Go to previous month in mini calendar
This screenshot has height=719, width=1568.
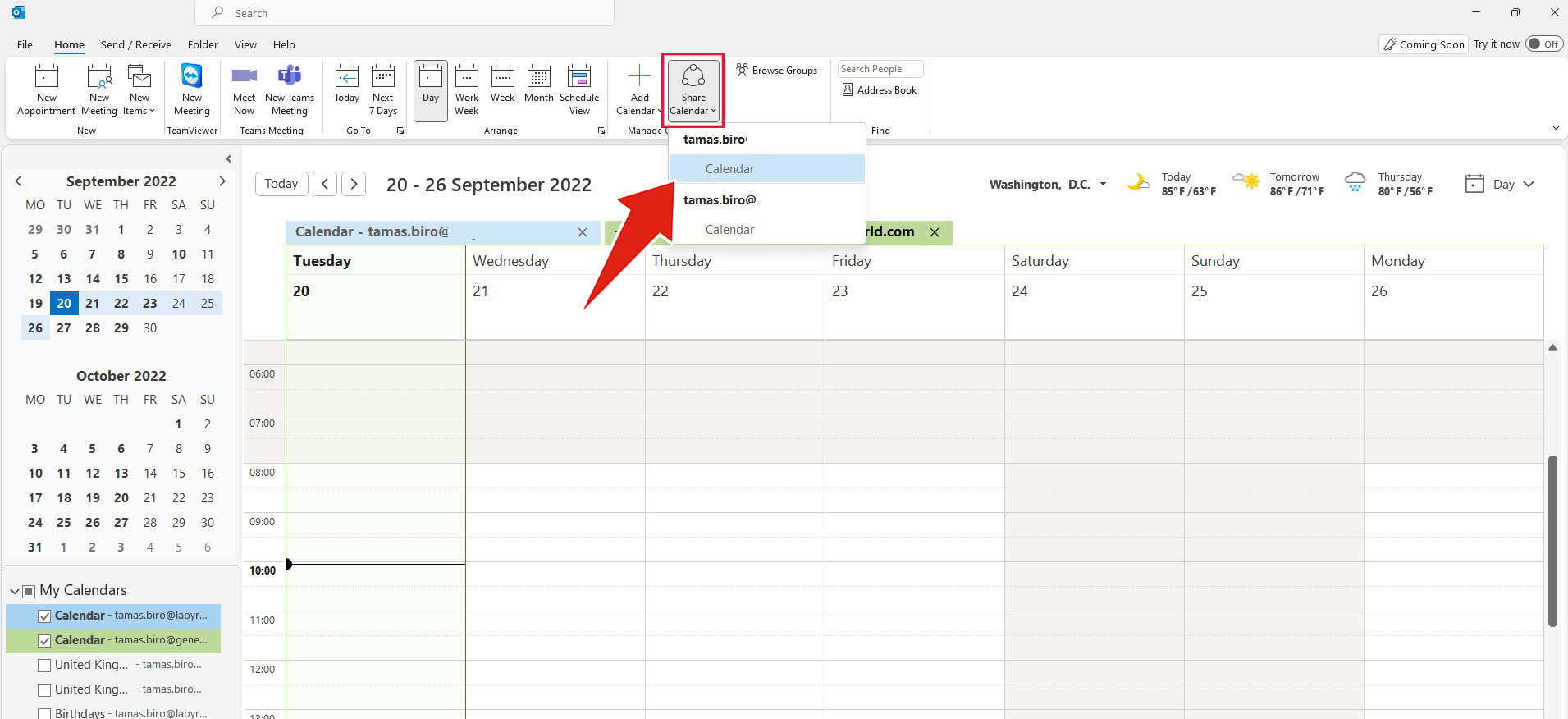[x=18, y=181]
